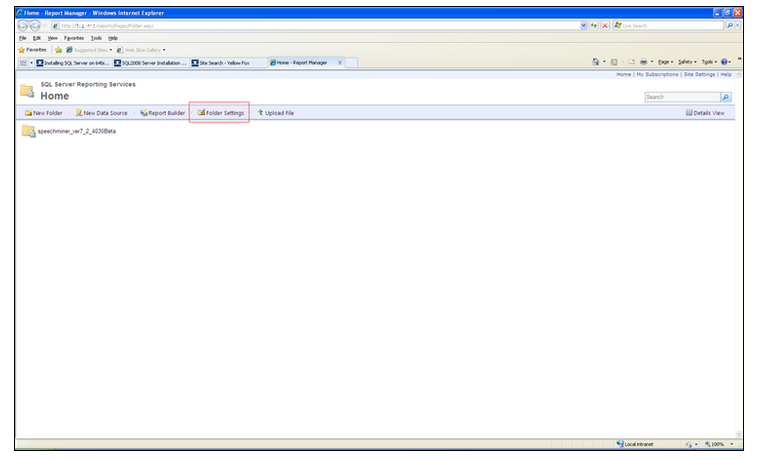The width and height of the screenshot is (757, 460).
Task: Open Folder Settings
Action: point(221,113)
